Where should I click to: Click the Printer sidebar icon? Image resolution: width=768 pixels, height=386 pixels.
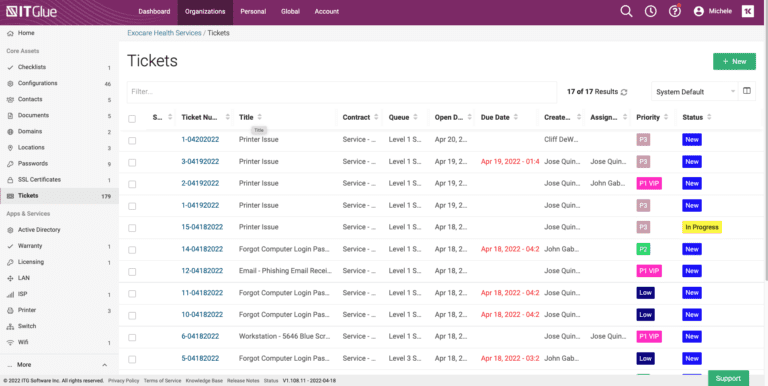click(x=10, y=311)
